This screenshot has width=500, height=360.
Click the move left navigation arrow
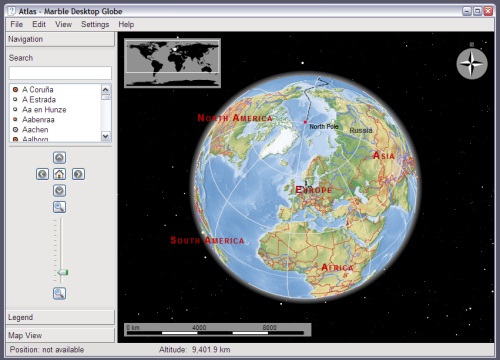(42, 174)
